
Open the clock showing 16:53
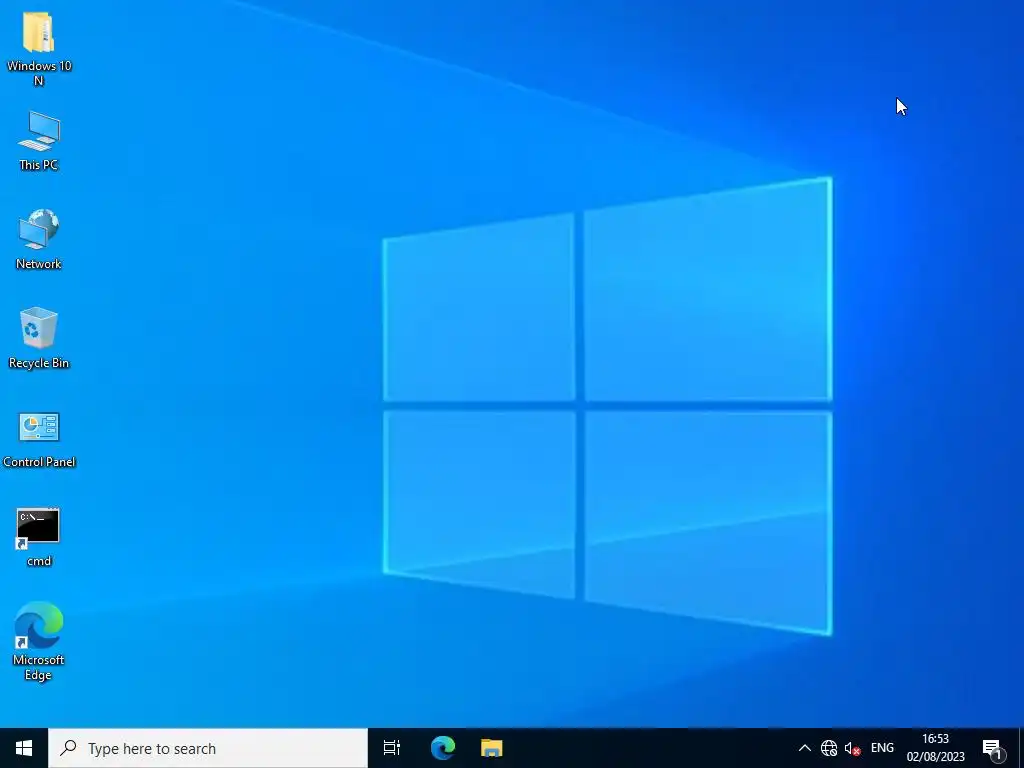[x=935, y=748]
